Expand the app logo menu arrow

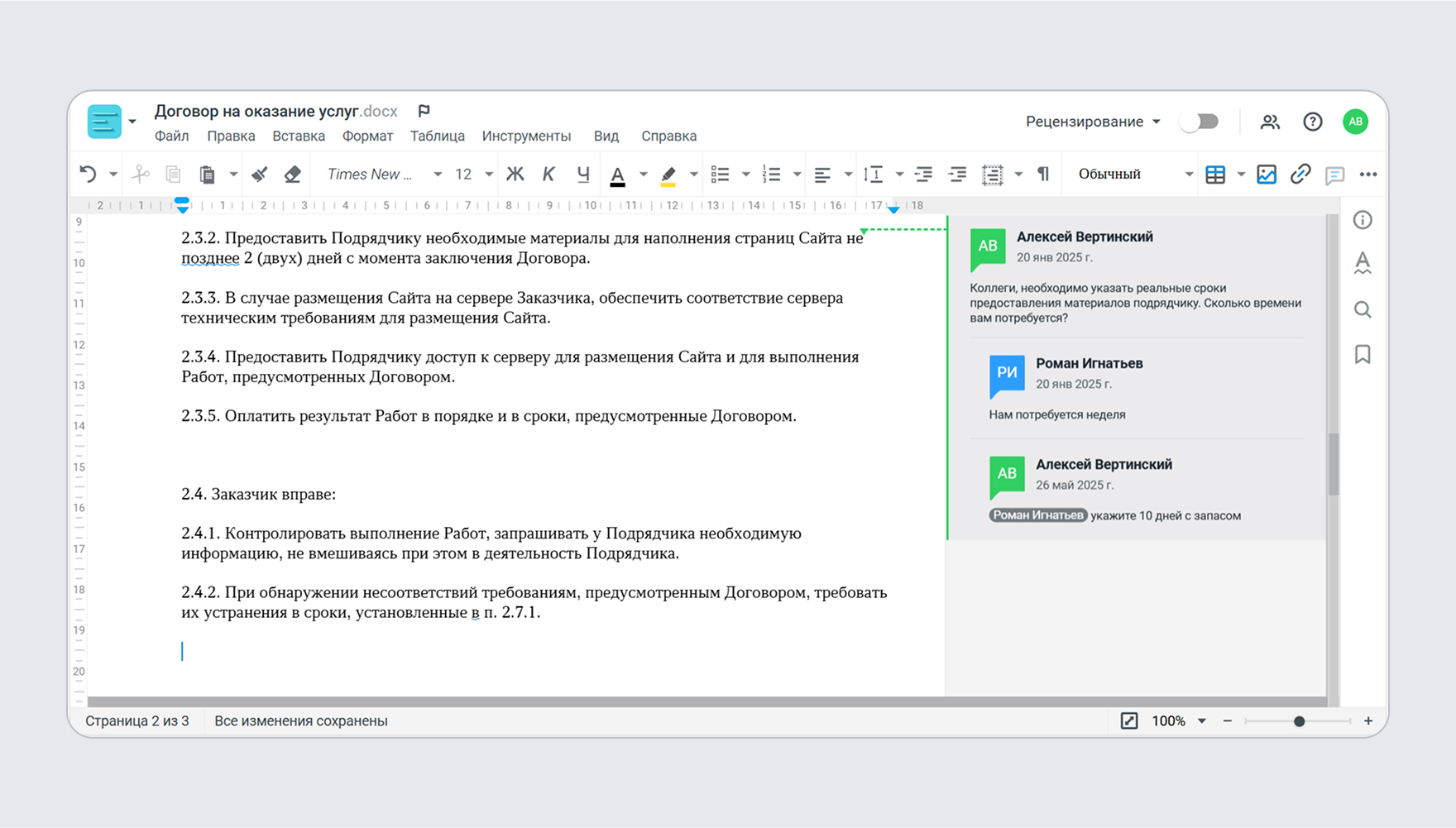tap(132, 122)
